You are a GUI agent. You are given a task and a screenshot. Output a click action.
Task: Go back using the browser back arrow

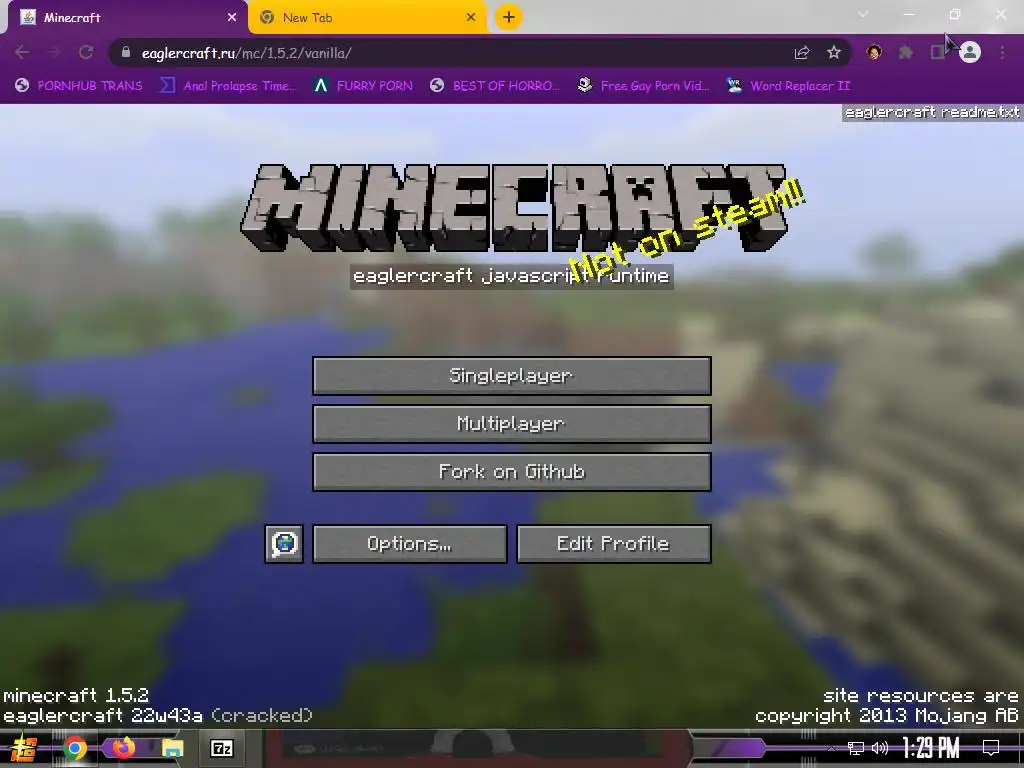tap(22, 52)
